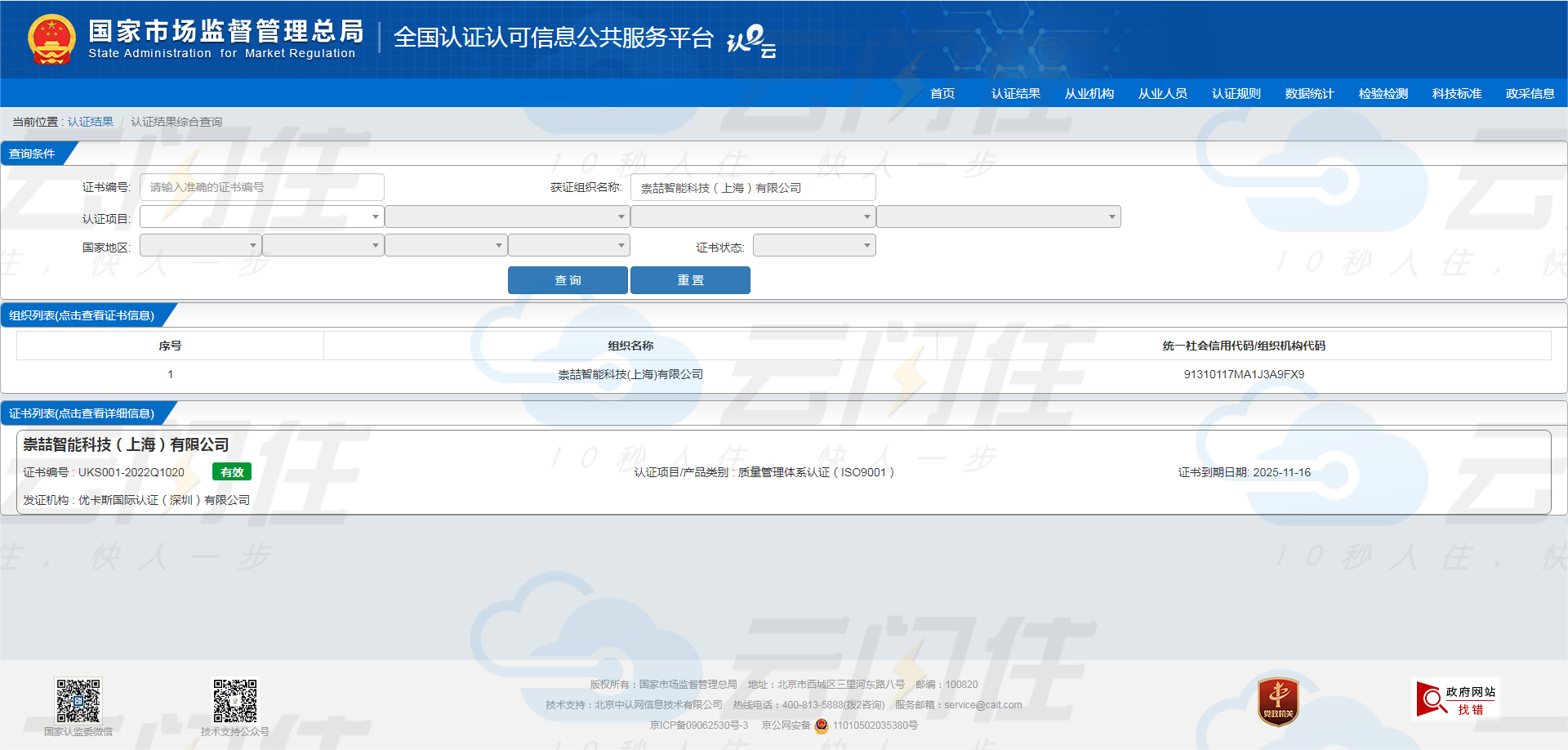Open the 国家认监委微信 QR code
The image size is (1568, 750).
coord(78,700)
